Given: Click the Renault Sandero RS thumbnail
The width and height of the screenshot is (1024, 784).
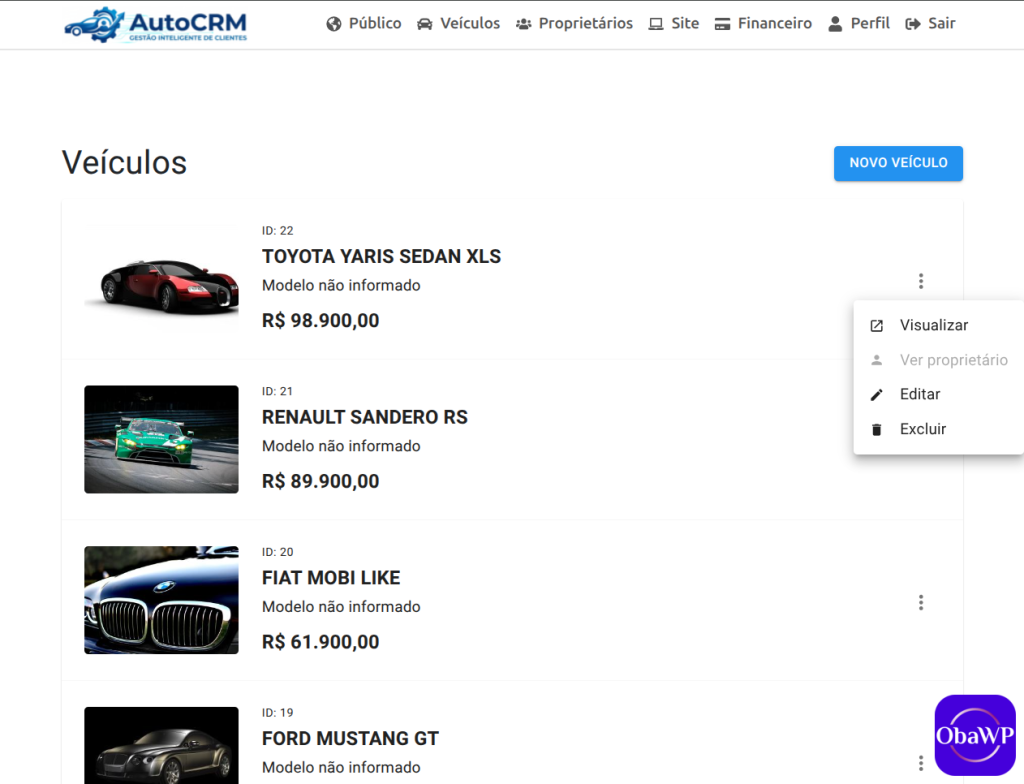Looking at the screenshot, I should pos(161,439).
